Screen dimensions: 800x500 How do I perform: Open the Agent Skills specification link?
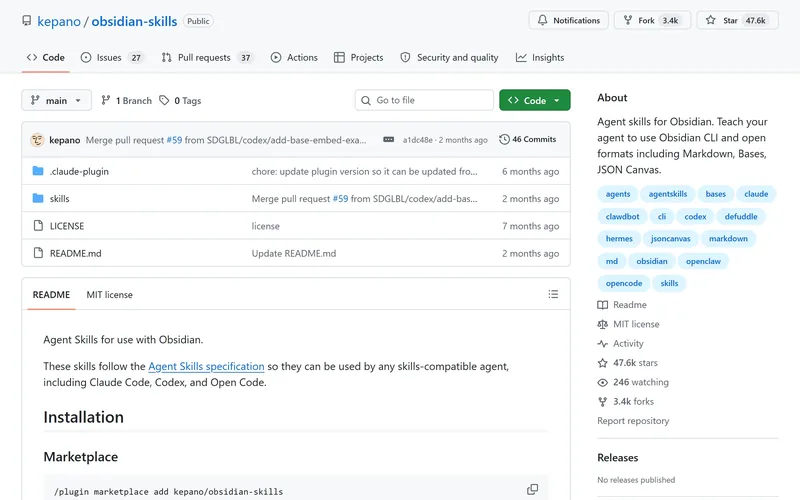click(x=206, y=366)
